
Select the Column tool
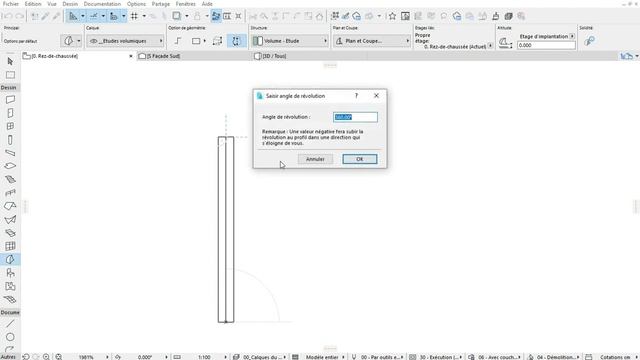[10, 140]
